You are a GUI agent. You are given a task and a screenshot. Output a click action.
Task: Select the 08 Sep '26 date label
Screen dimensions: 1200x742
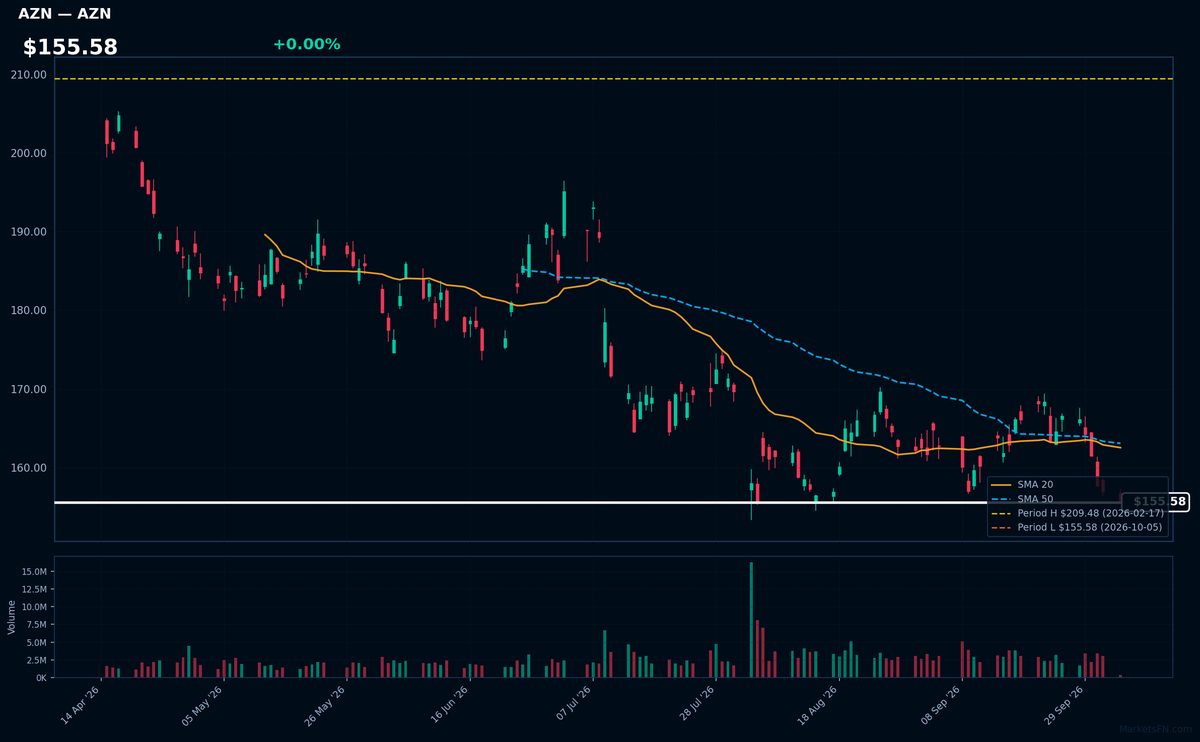point(940,706)
